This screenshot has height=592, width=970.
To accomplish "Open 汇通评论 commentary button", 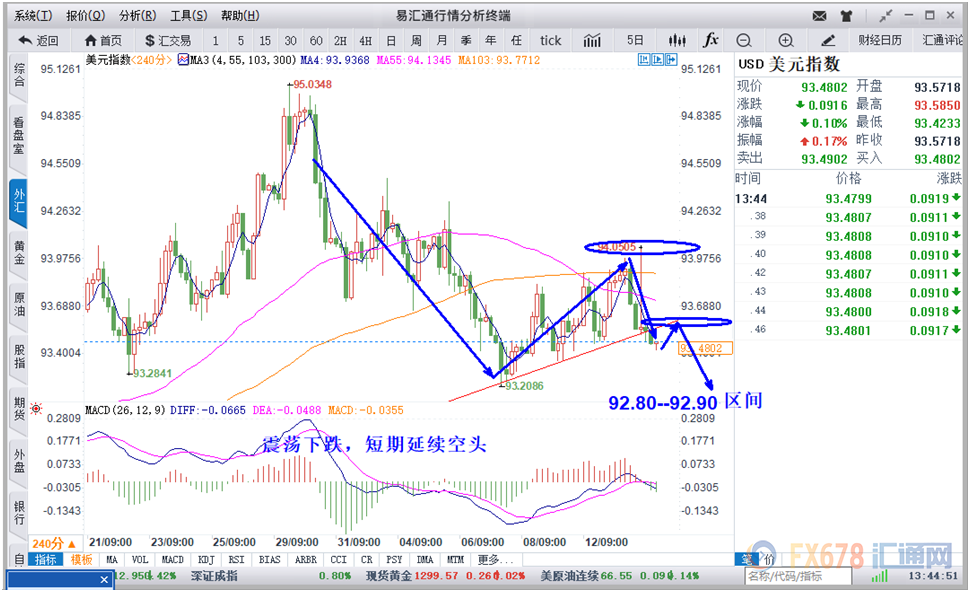I will (943, 41).
